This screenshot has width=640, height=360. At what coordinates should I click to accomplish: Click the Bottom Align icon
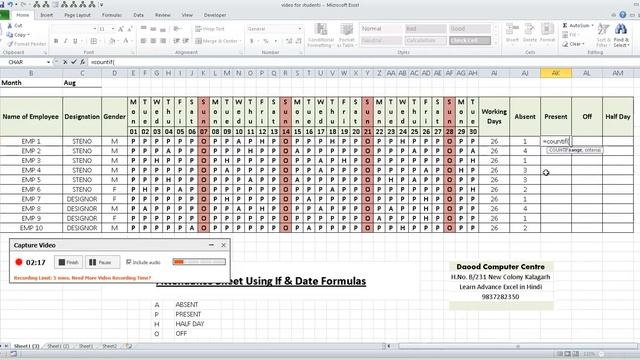point(163,29)
